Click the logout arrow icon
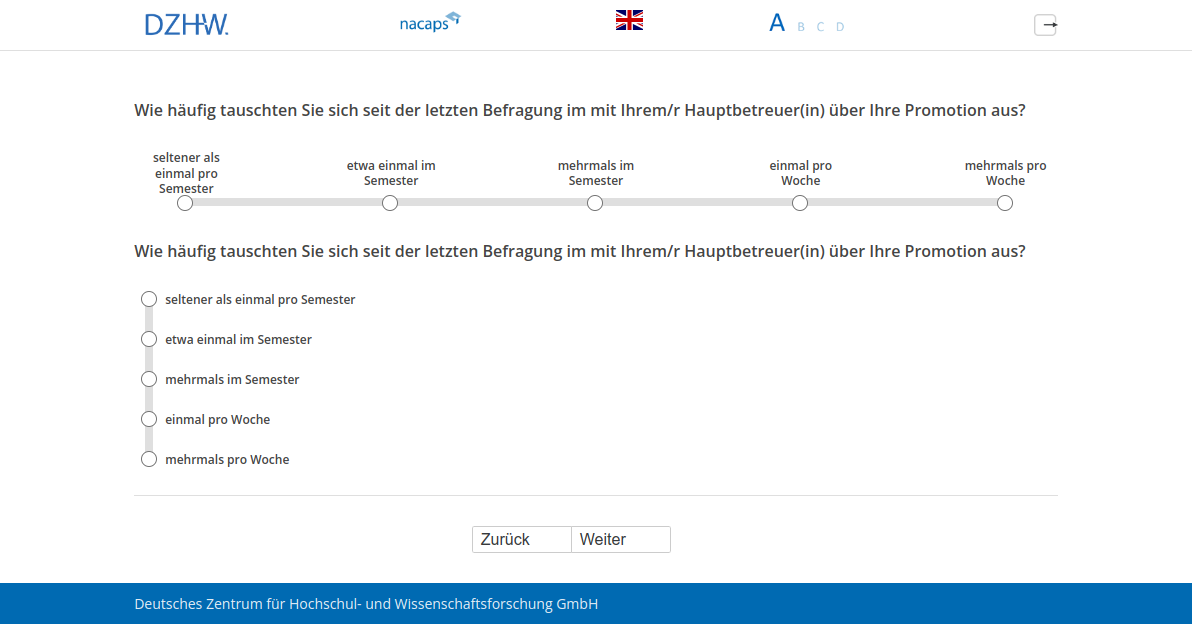1192x633 pixels. 1045,25
